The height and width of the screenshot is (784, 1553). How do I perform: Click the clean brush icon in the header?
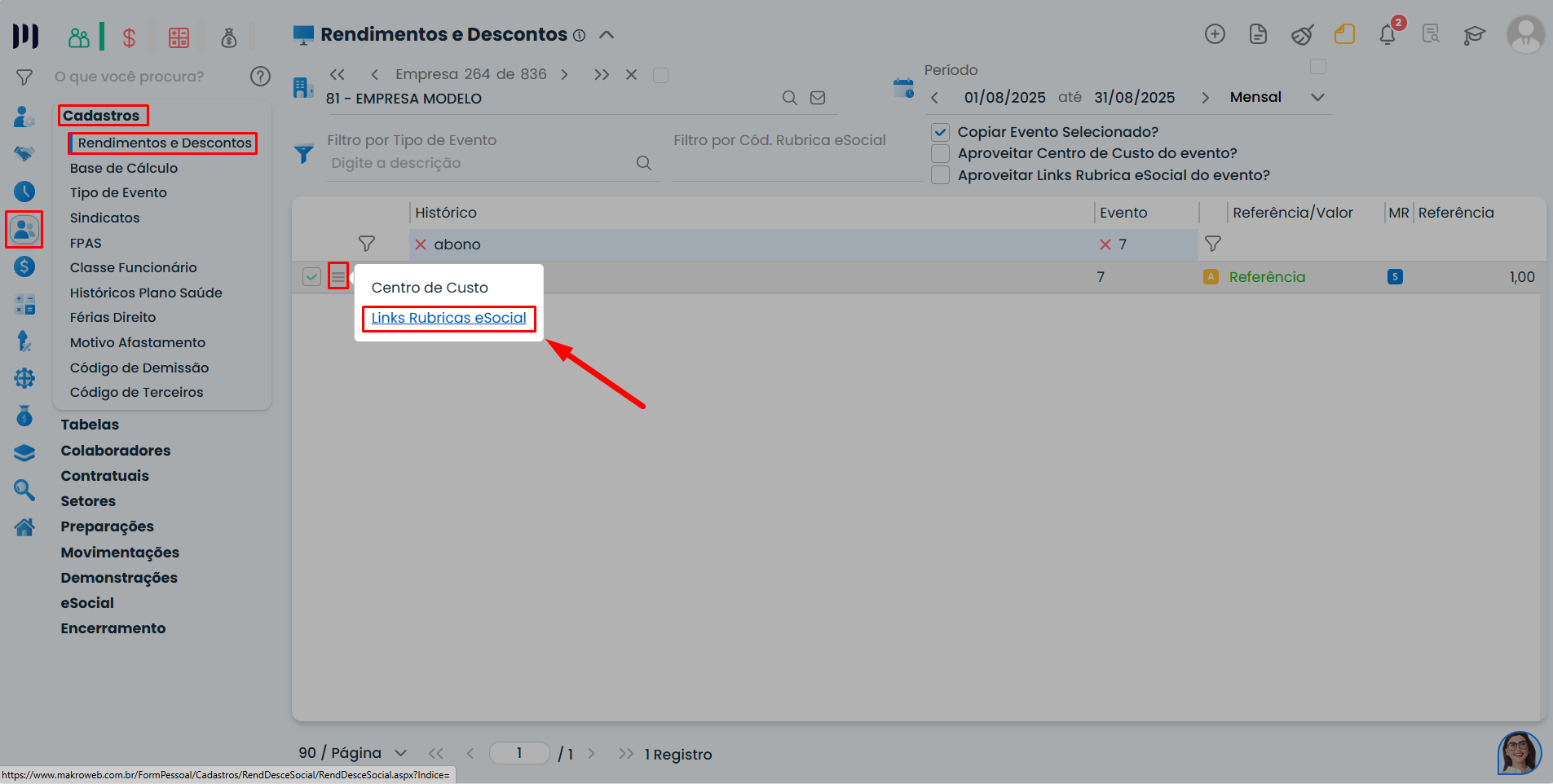pos(1302,34)
